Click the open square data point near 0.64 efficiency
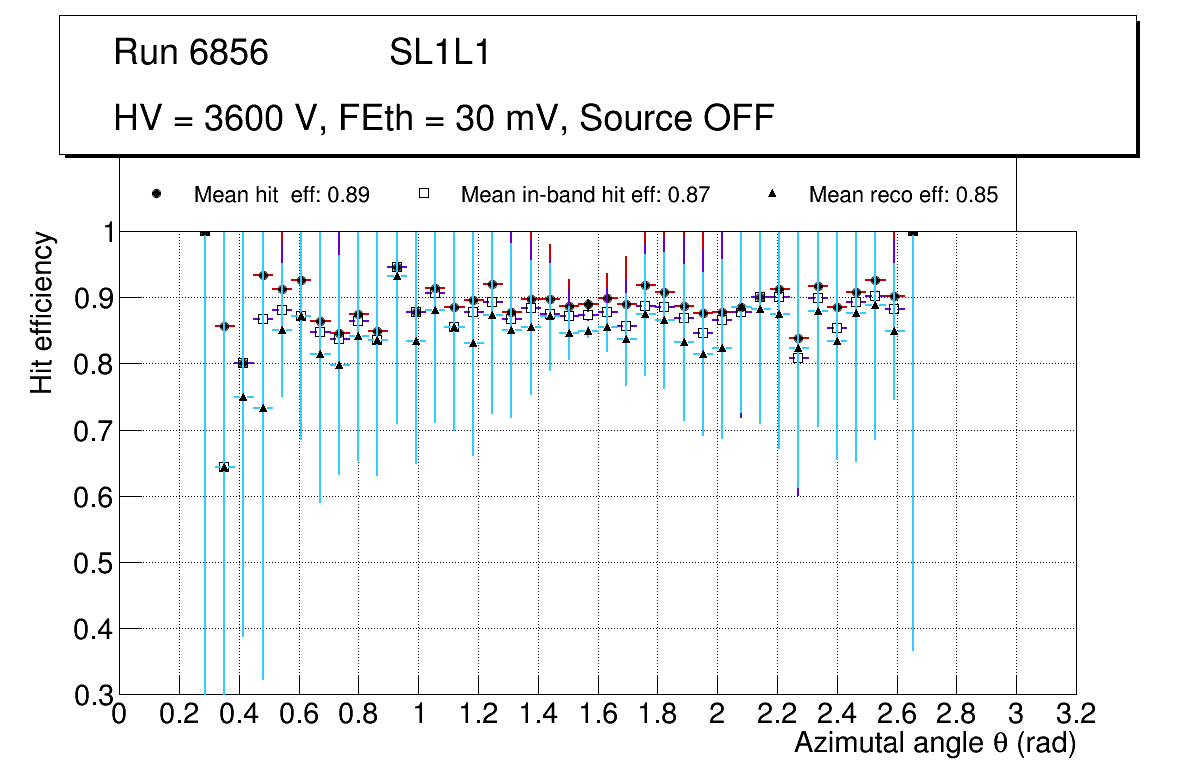The width and height of the screenshot is (1196, 772). coord(224,466)
